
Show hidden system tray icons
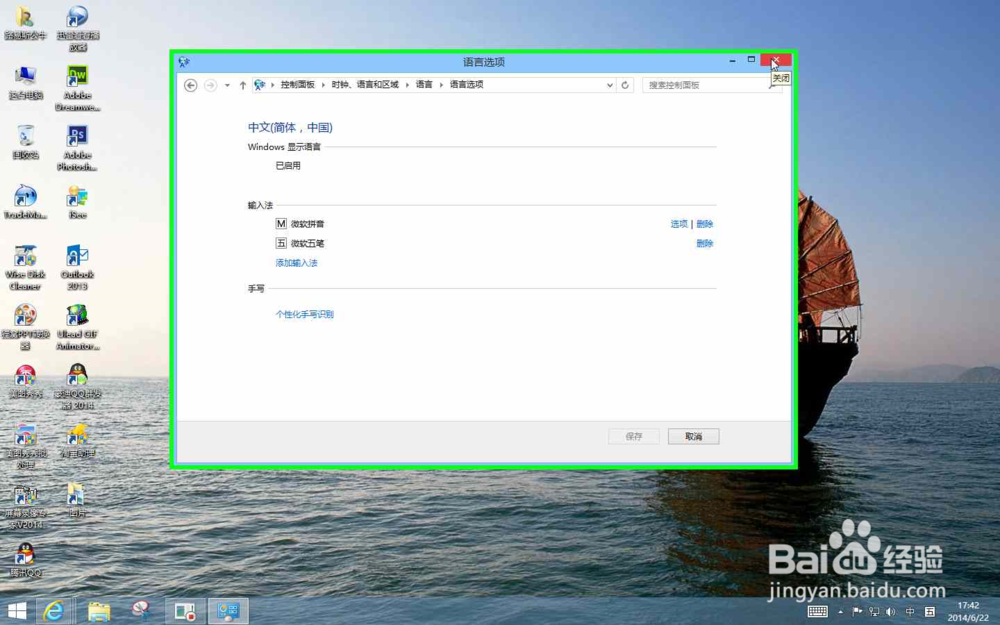coord(840,611)
